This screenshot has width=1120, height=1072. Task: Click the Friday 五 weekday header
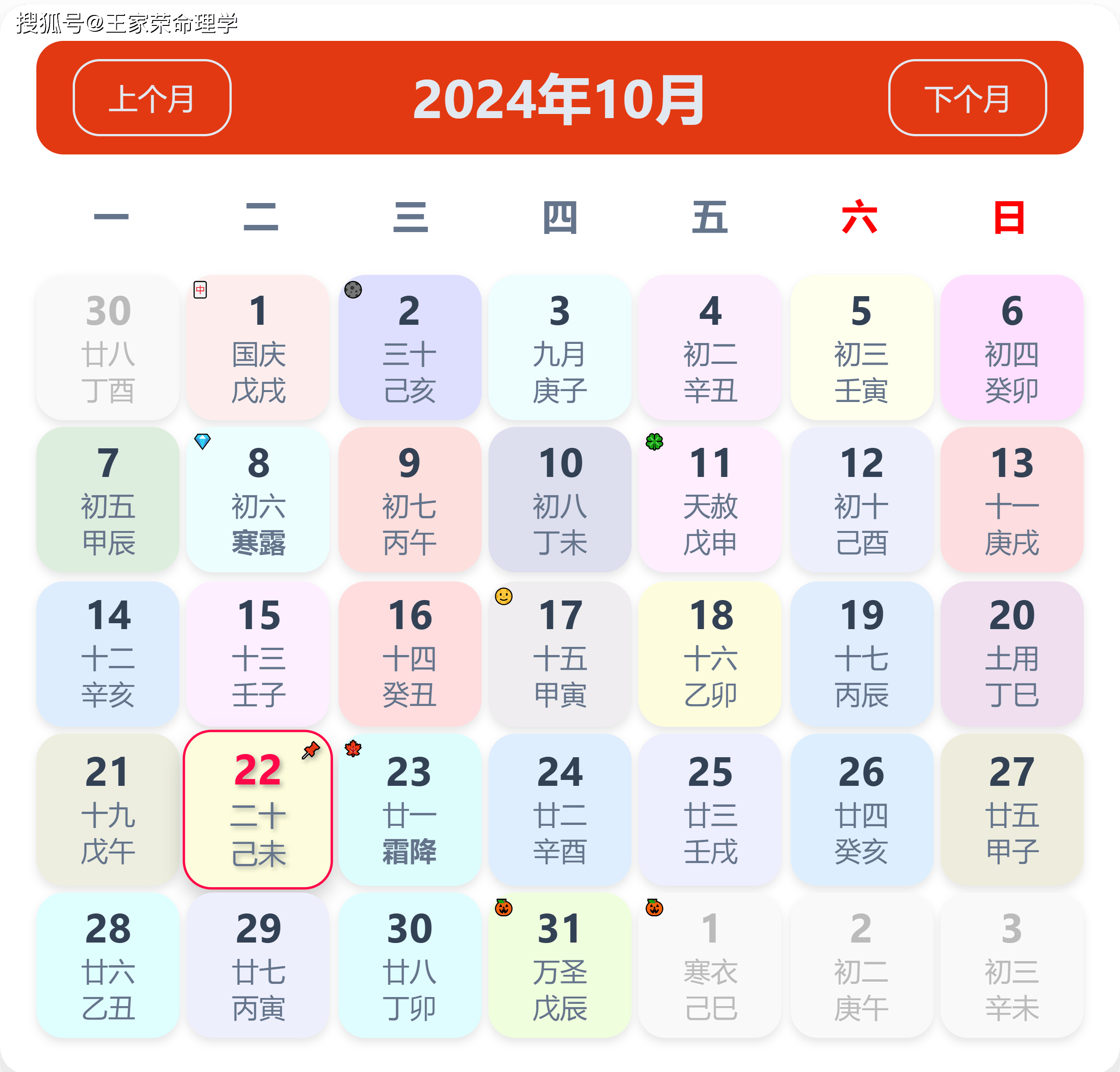(x=710, y=217)
